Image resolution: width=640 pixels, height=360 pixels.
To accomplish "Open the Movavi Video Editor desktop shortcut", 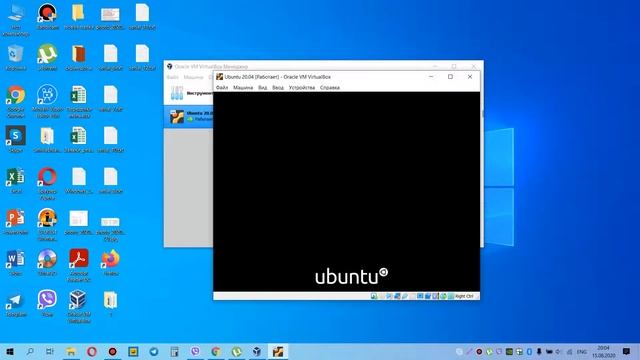I will 47,101.
